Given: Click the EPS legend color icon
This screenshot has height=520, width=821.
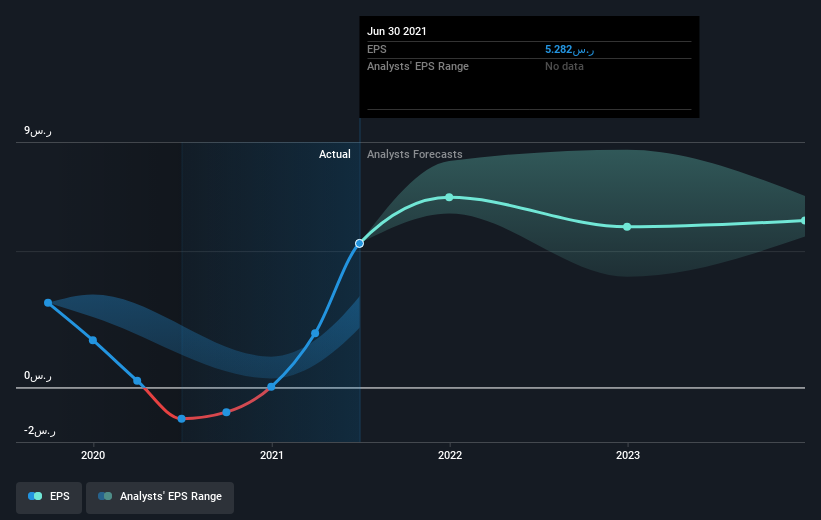Looking at the screenshot, I should tap(35, 496).
